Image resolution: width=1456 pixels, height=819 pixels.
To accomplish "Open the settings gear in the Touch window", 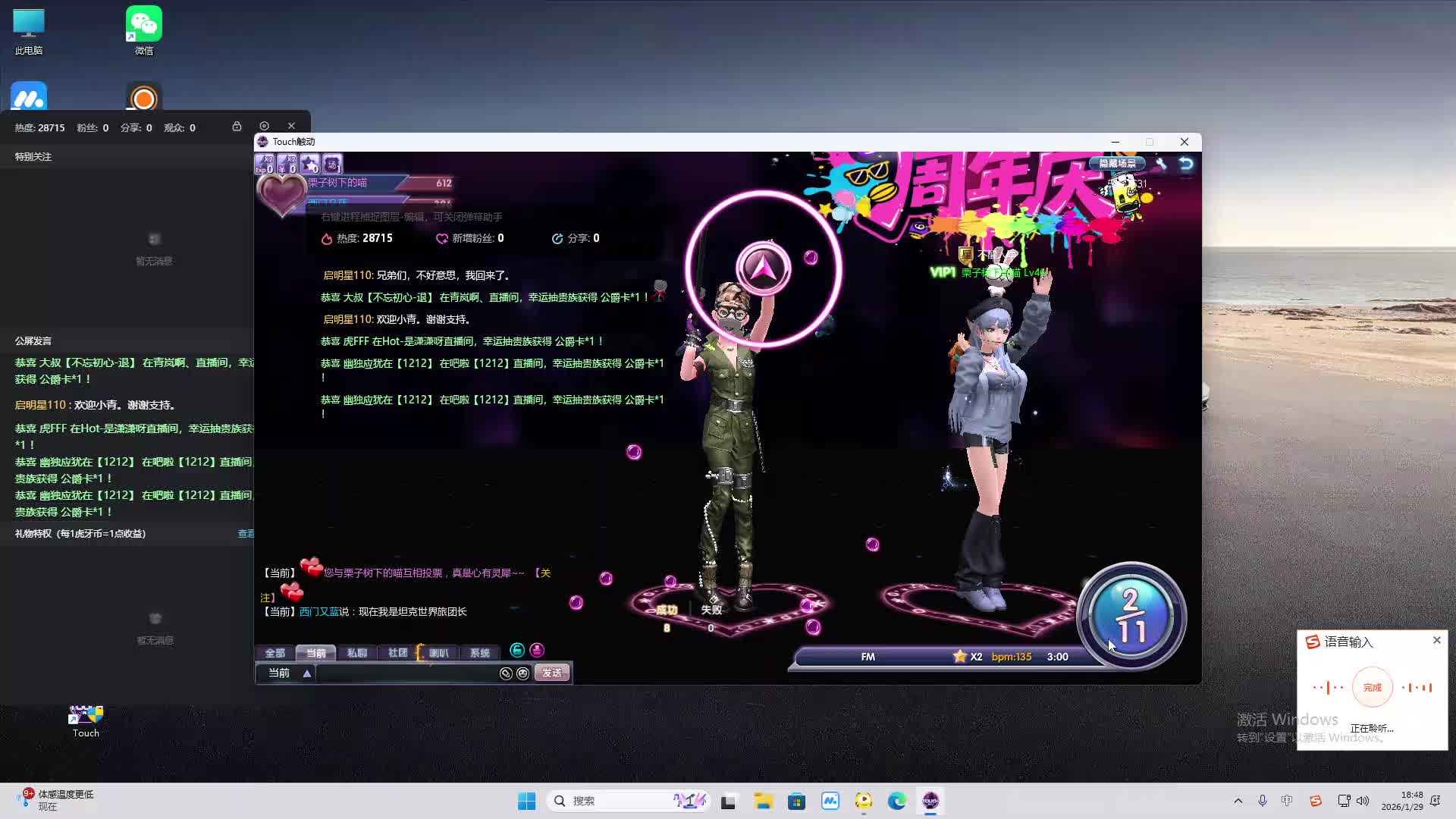I will [1160, 163].
